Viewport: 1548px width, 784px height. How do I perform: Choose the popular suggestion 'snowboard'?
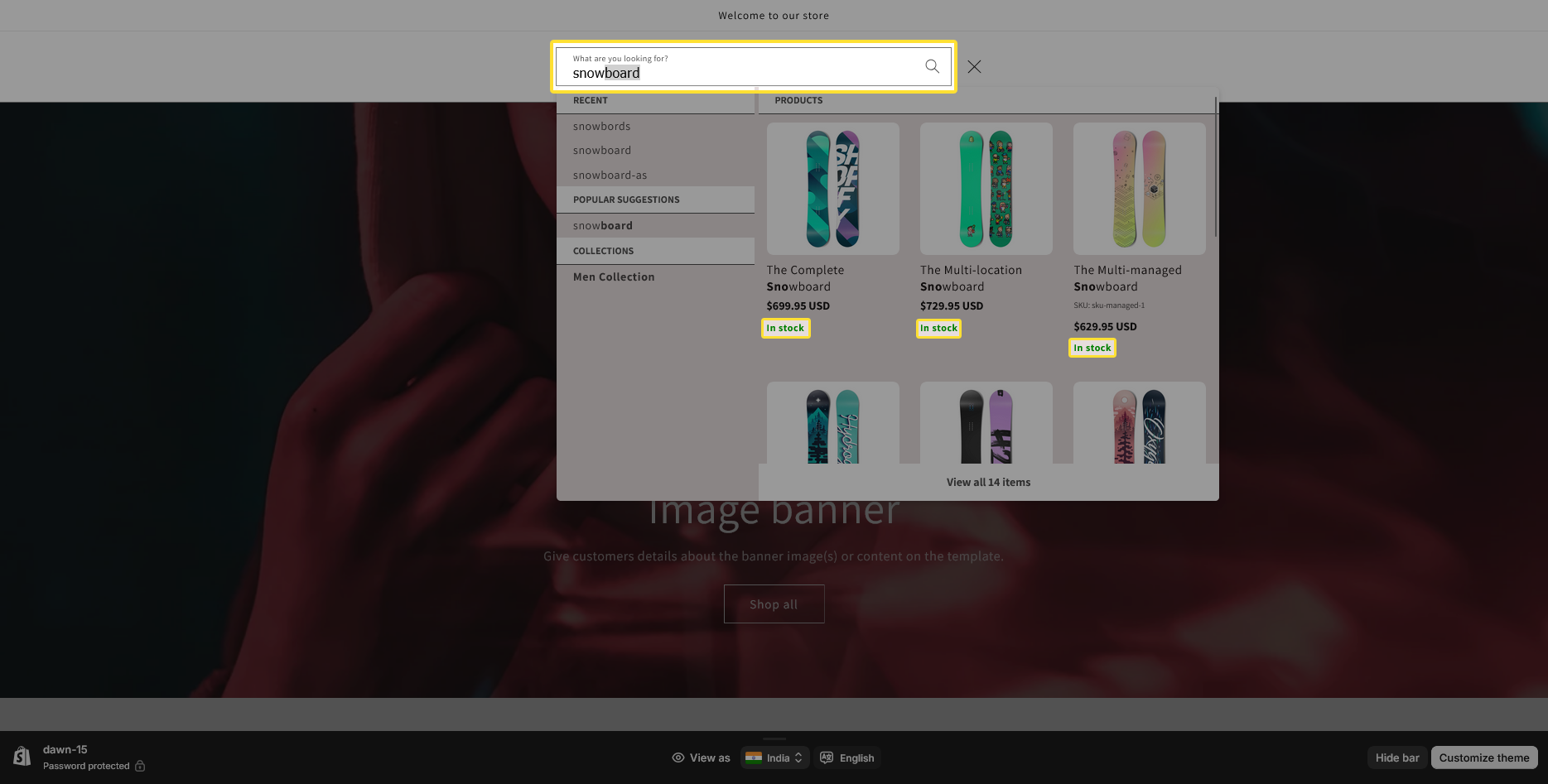tap(603, 226)
